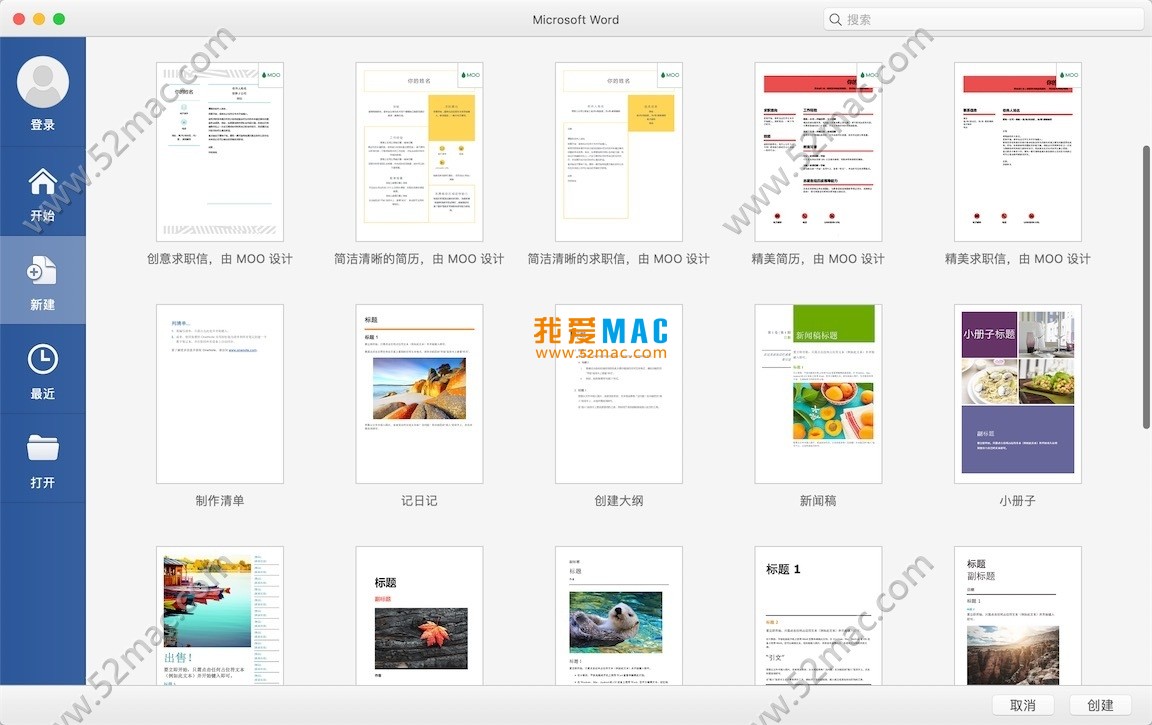This screenshot has height=725, width=1152.
Task: Click the user avatar to sign in (登录)
Action: [43, 82]
